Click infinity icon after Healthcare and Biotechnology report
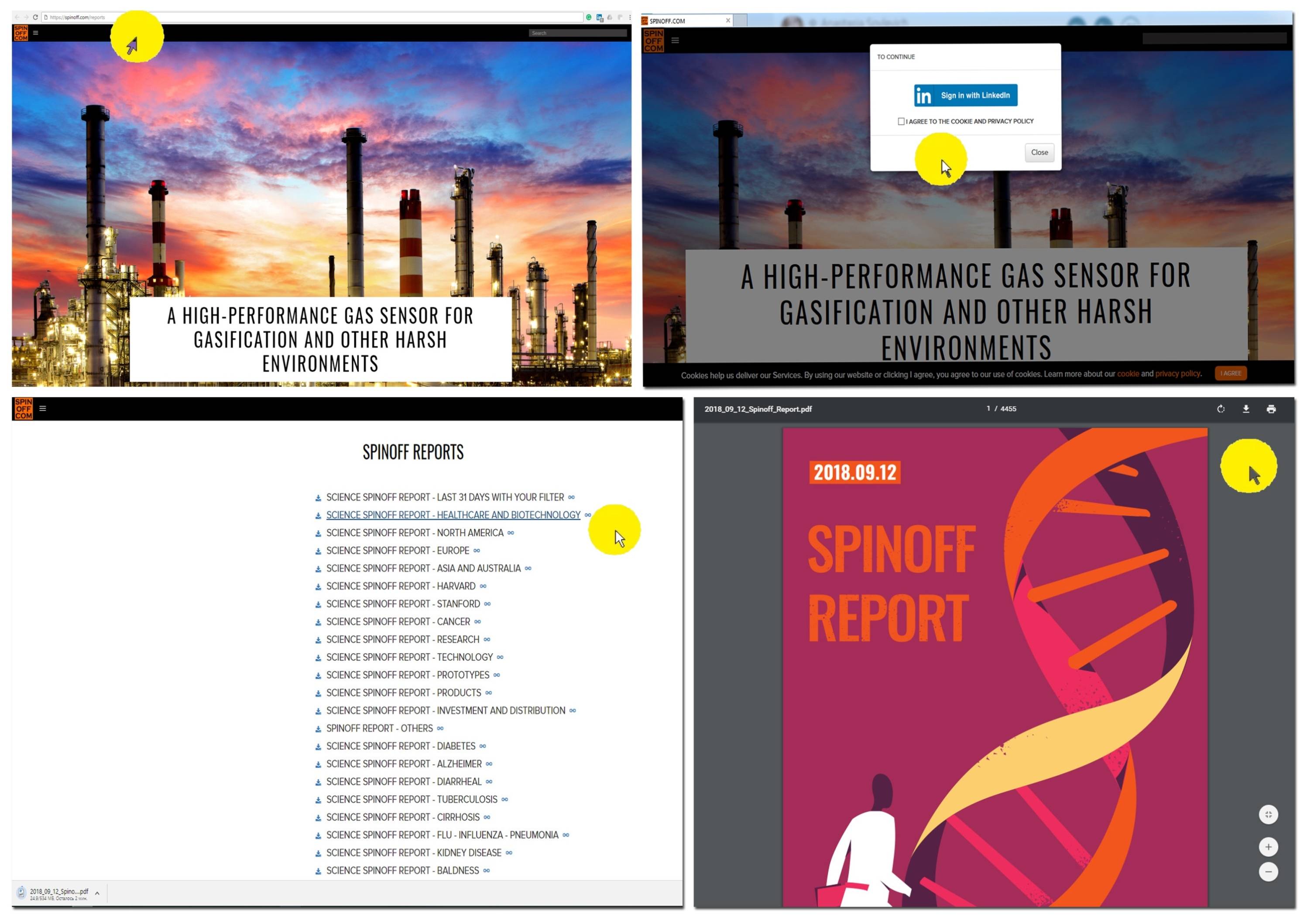The image size is (1307, 924). (588, 515)
